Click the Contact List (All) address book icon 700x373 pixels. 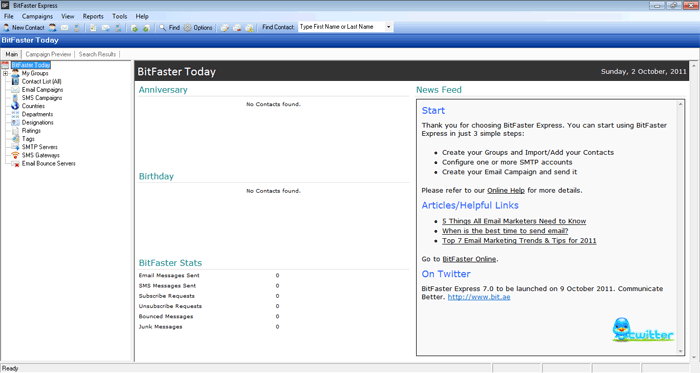(15, 82)
